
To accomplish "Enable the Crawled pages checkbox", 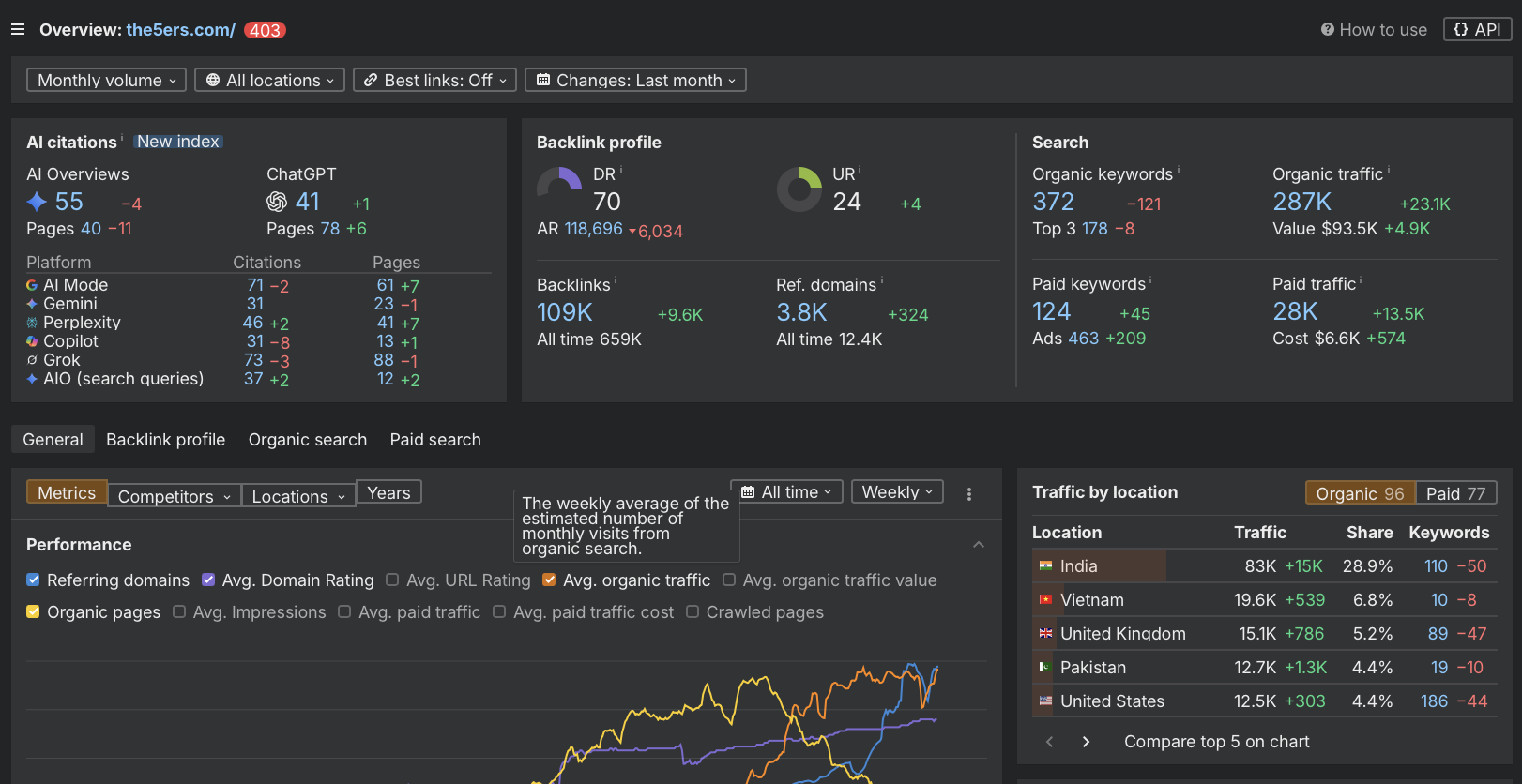I will 693,612.
